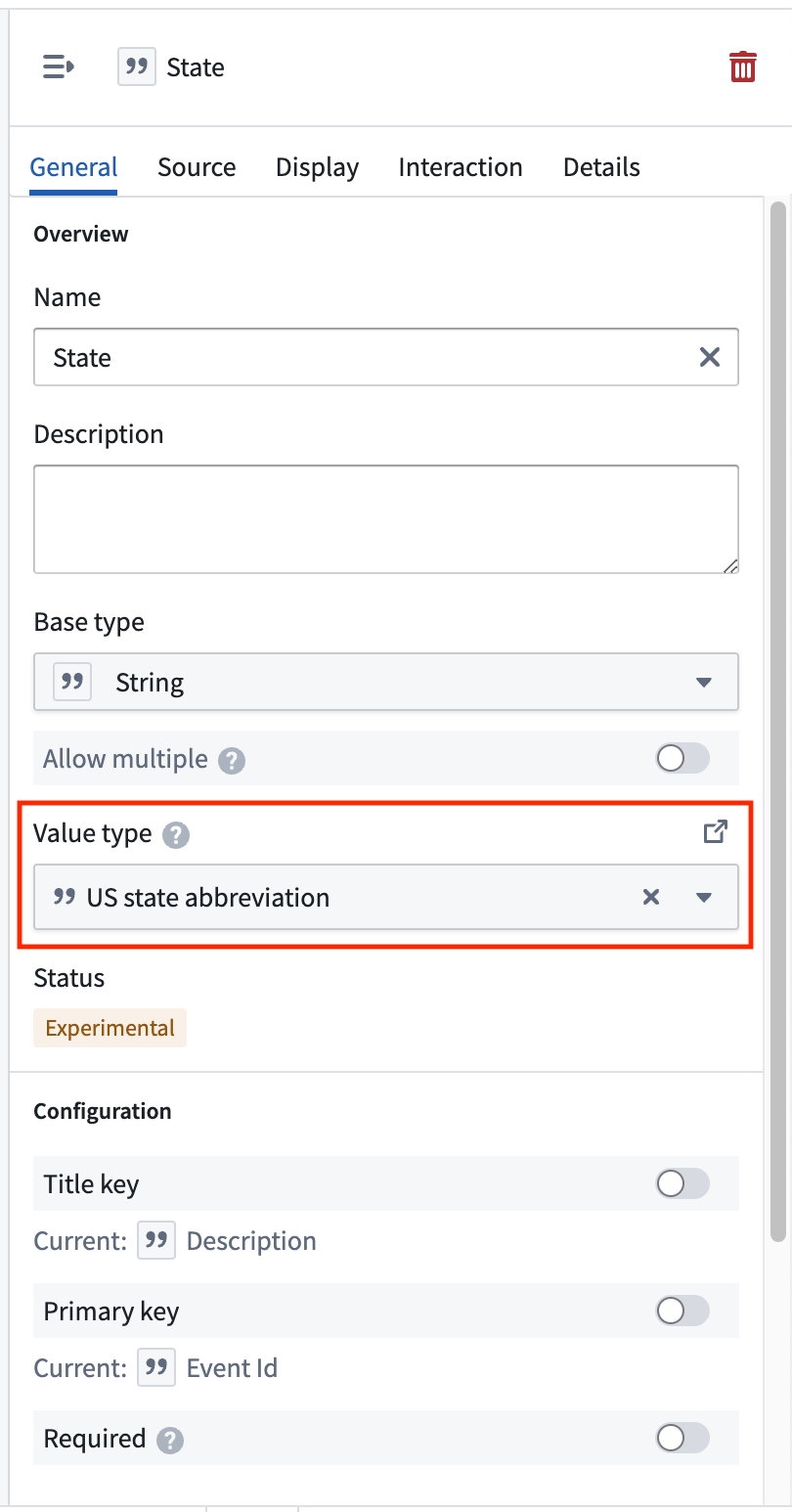792x1512 pixels.
Task: Go to the Interaction tab
Action: [x=461, y=167]
